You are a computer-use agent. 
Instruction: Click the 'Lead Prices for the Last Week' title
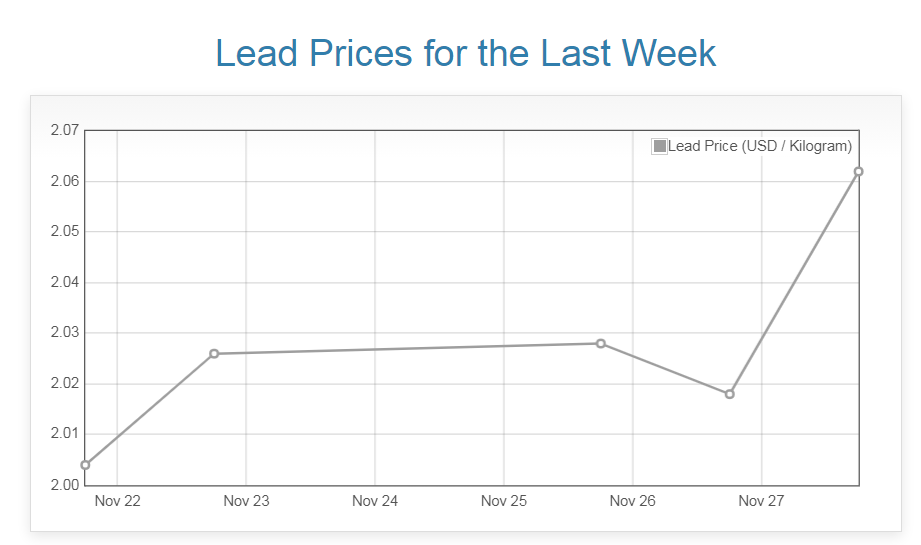(466, 53)
